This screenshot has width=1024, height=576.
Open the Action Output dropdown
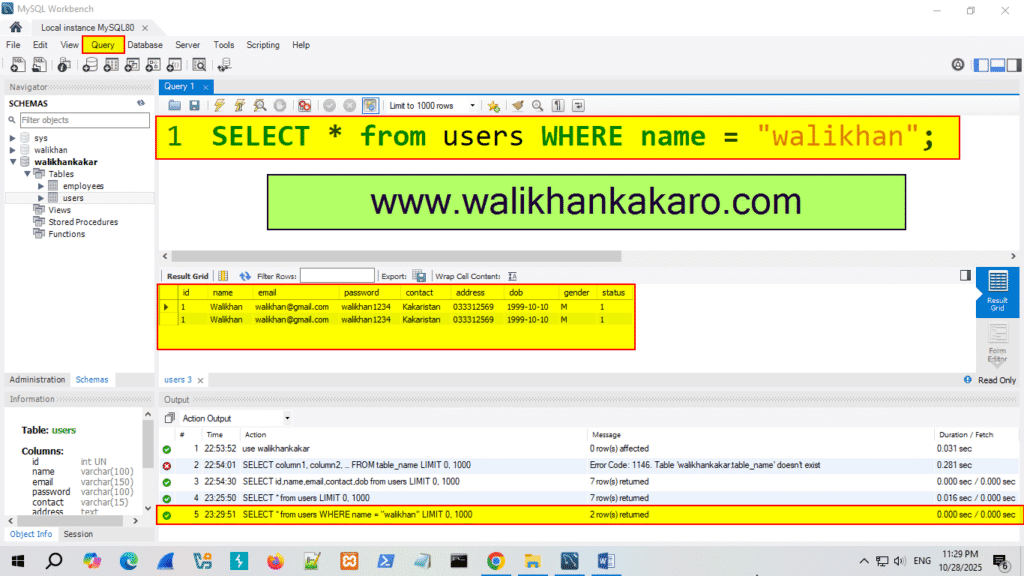tap(287, 418)
